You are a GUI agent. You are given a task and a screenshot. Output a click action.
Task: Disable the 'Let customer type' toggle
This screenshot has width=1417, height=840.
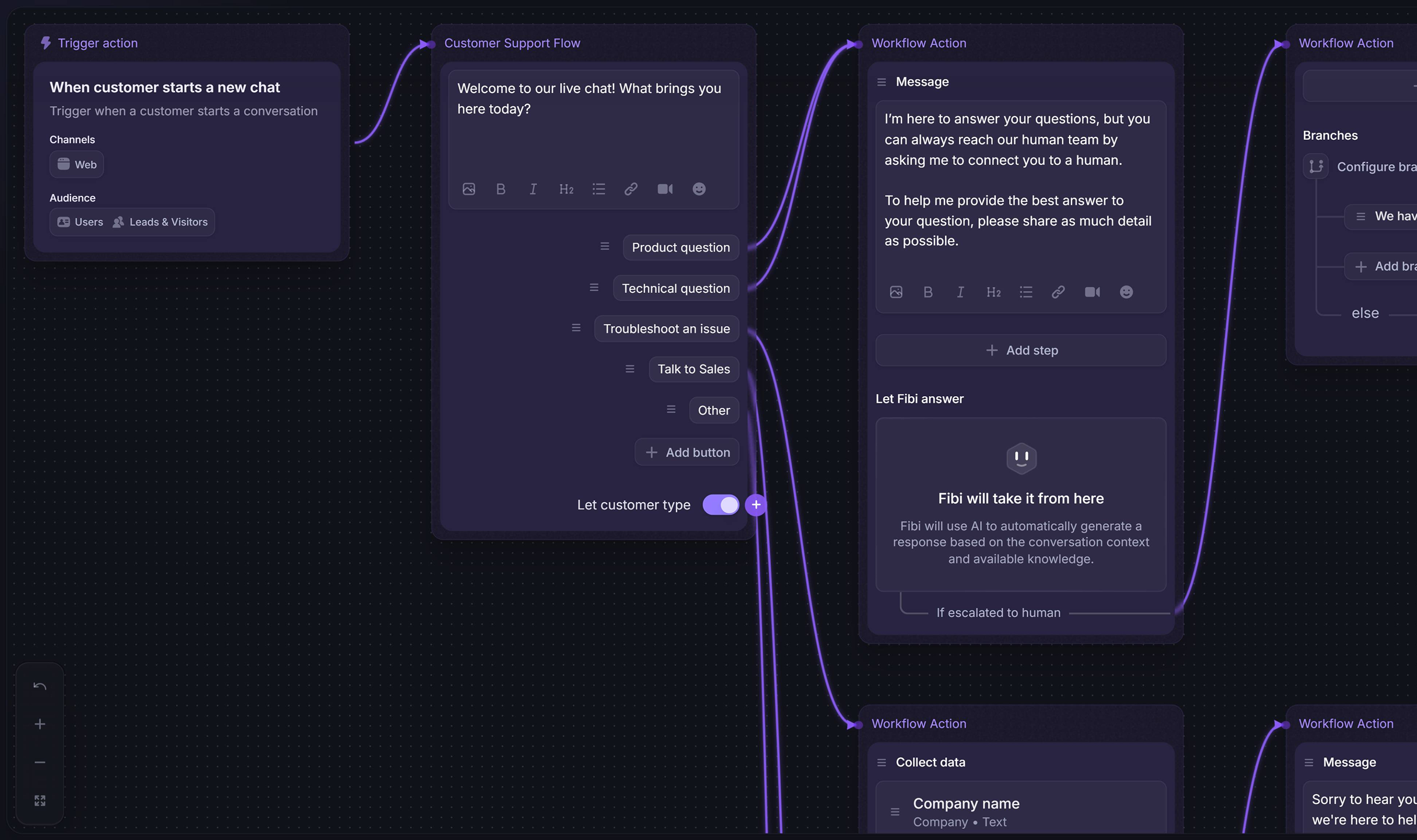tap(721, 504)
